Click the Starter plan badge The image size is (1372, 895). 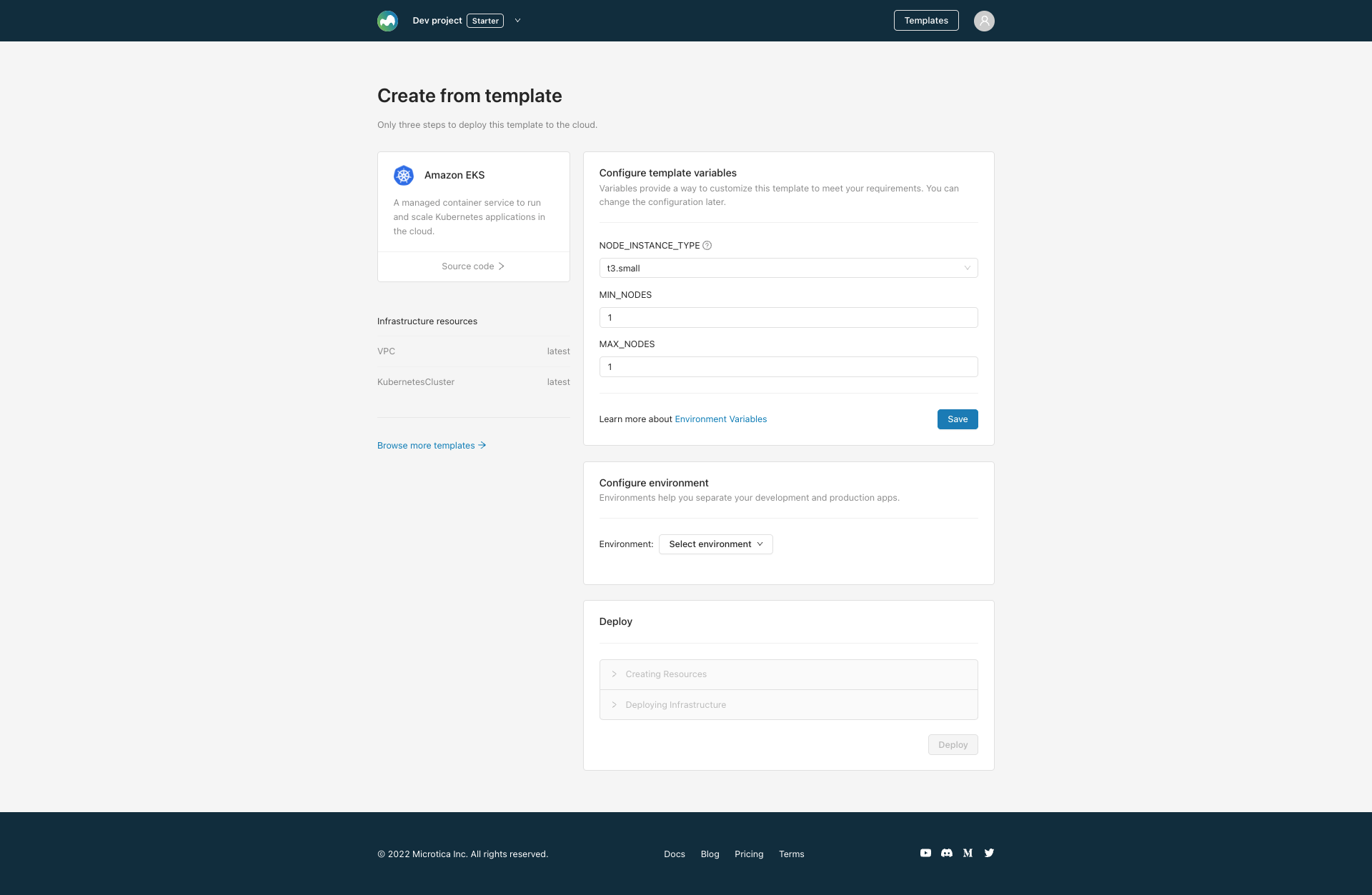click(x=485, y=21)
